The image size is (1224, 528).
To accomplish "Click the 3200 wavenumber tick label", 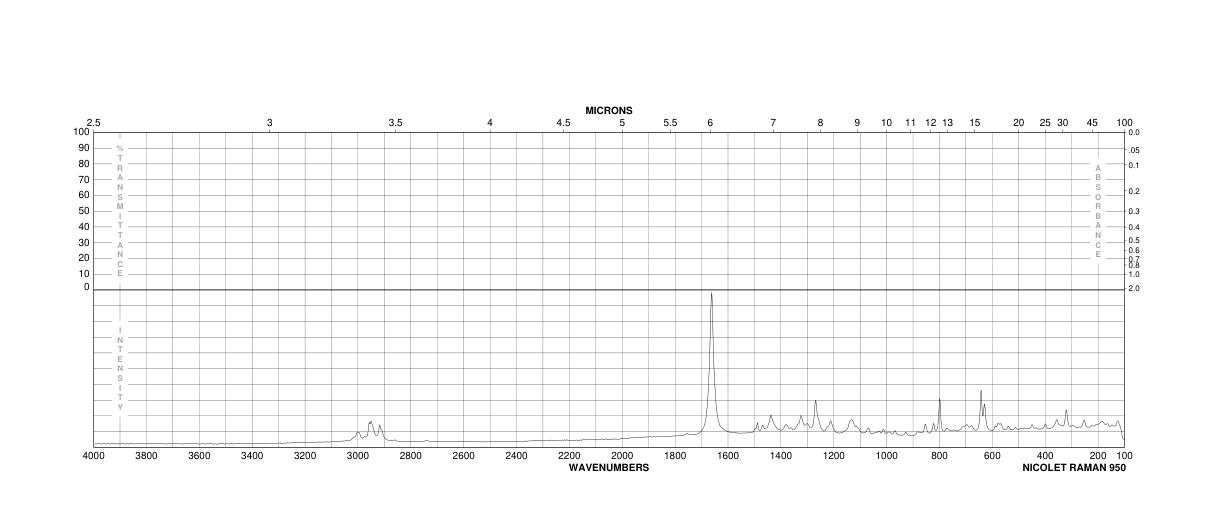I will click(305, 456).
